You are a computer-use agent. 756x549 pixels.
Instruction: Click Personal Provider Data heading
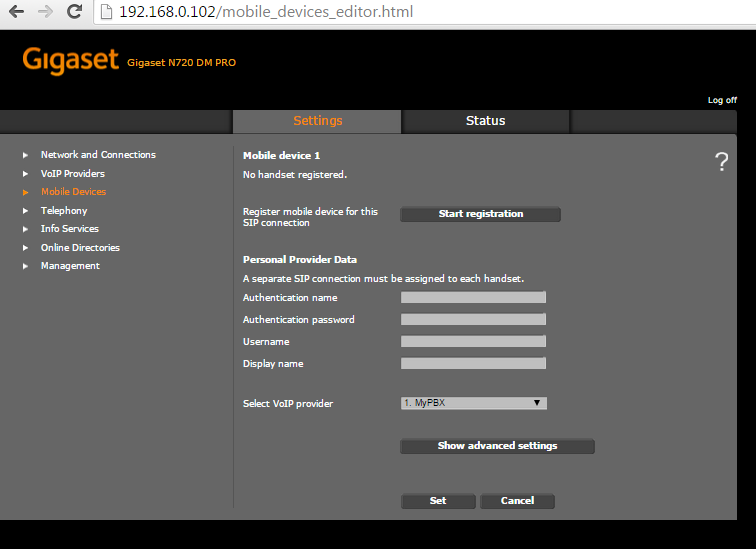[300, 260]
